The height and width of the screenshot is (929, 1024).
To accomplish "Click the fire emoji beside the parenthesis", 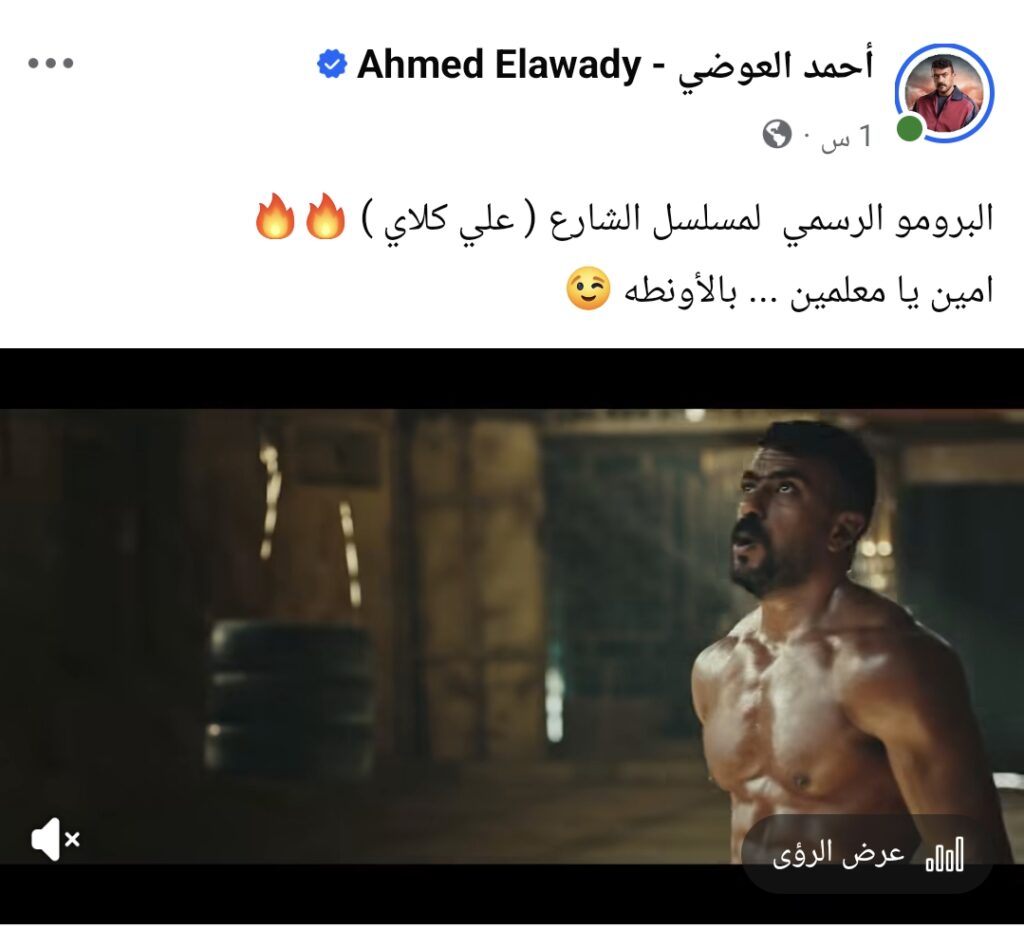I will (325, 215).
